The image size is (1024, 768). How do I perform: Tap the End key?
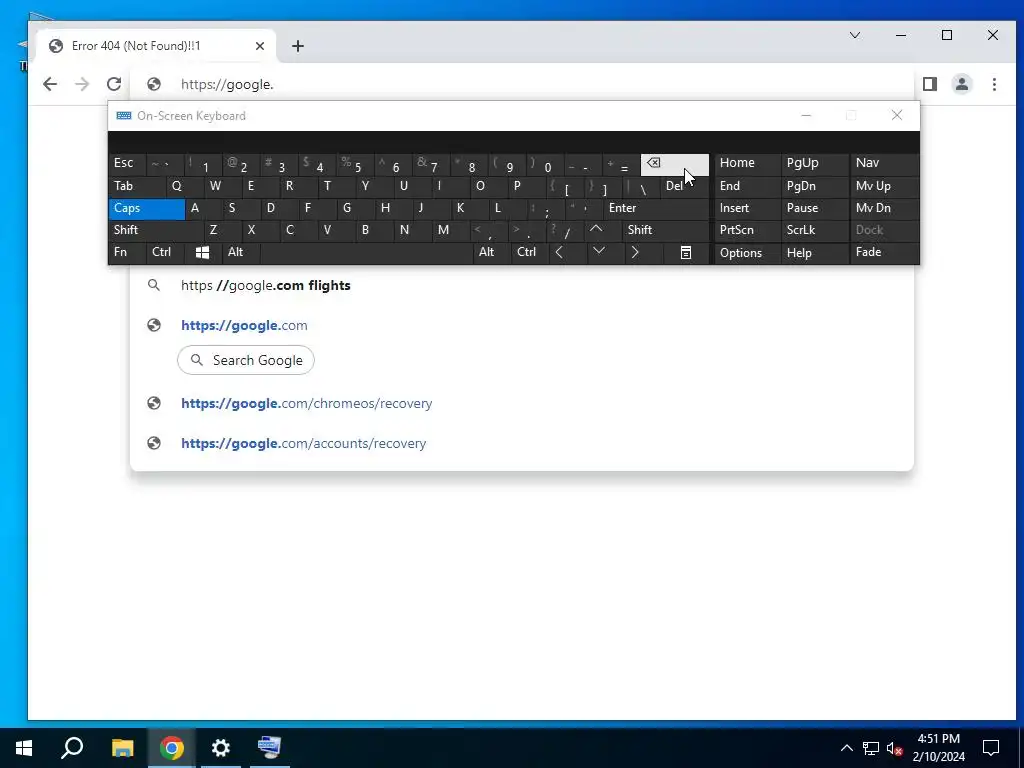[x=748, y=187]
